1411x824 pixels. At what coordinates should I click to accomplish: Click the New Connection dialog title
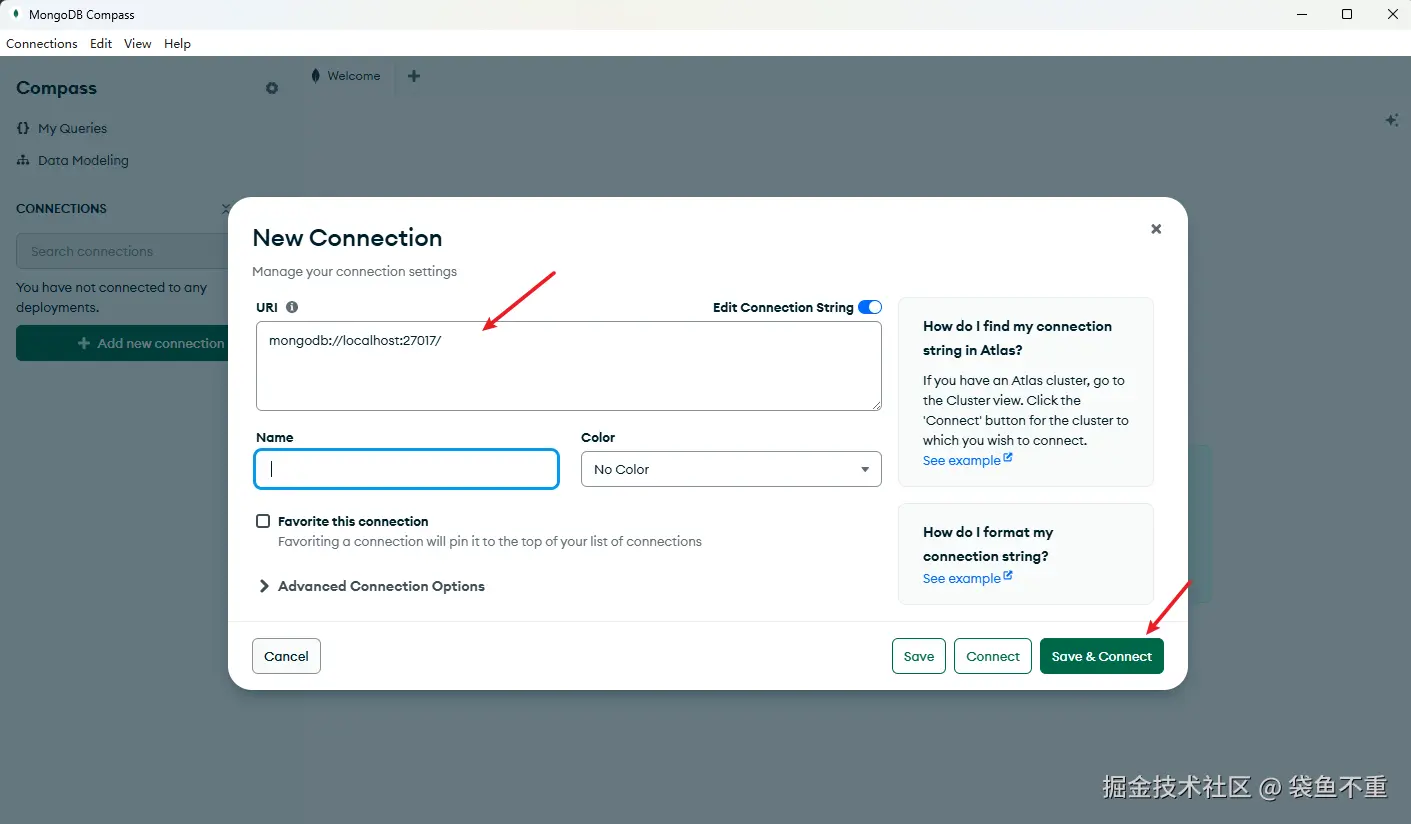tap(347, 238)
